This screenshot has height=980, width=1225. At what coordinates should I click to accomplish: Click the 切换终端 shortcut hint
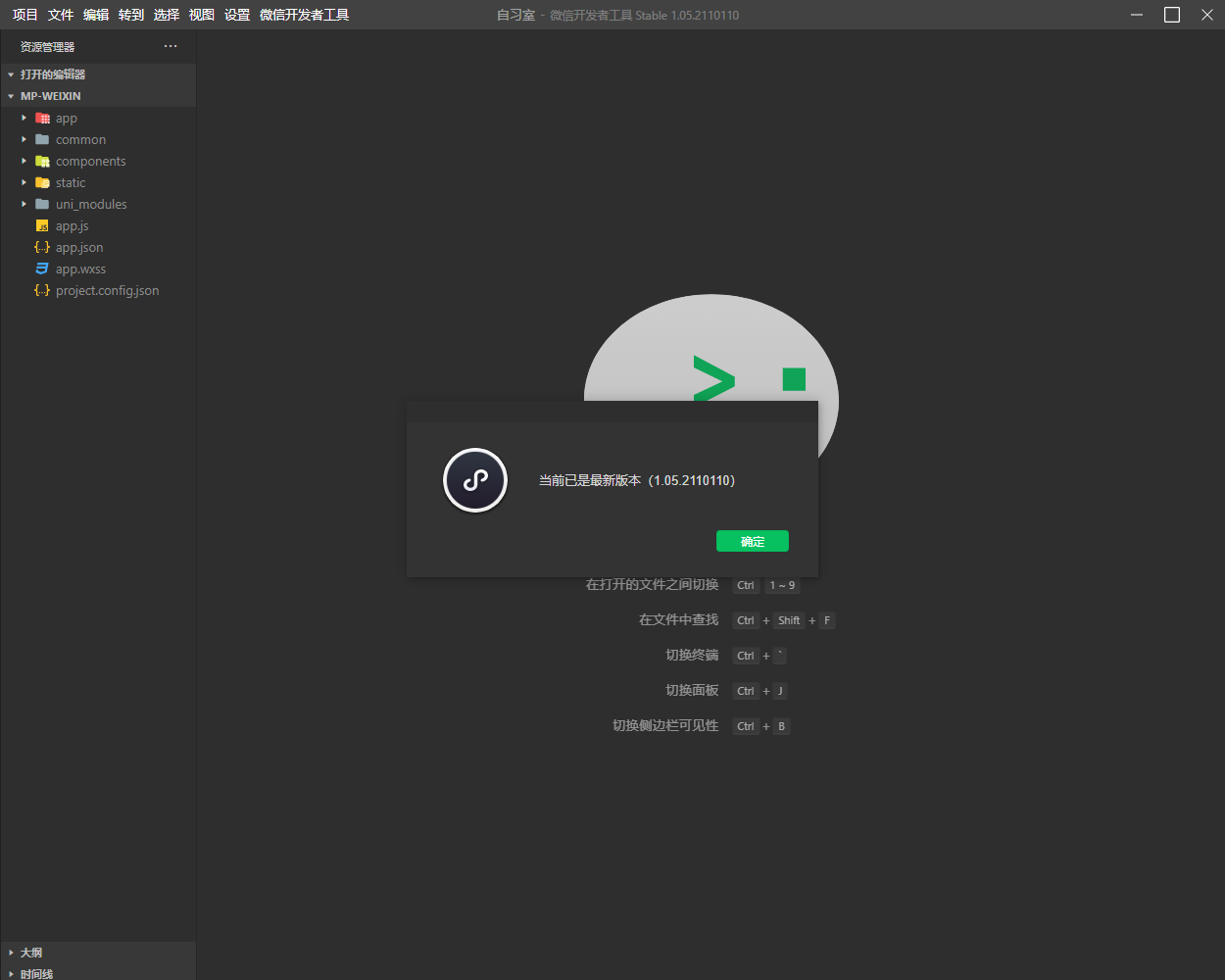click(x=693, y=655)
